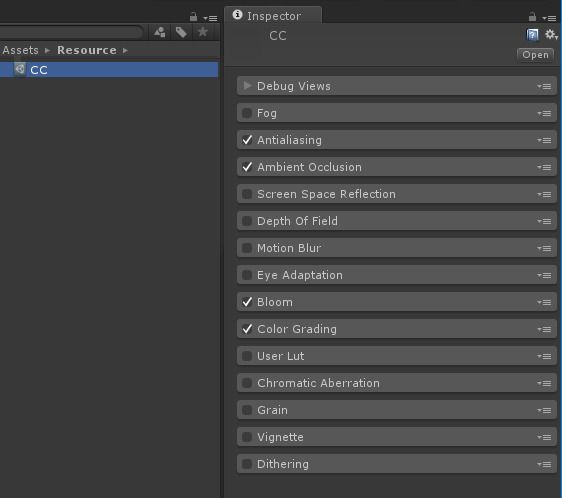Expand the Color Grading section header

click(x=396, y=329)
